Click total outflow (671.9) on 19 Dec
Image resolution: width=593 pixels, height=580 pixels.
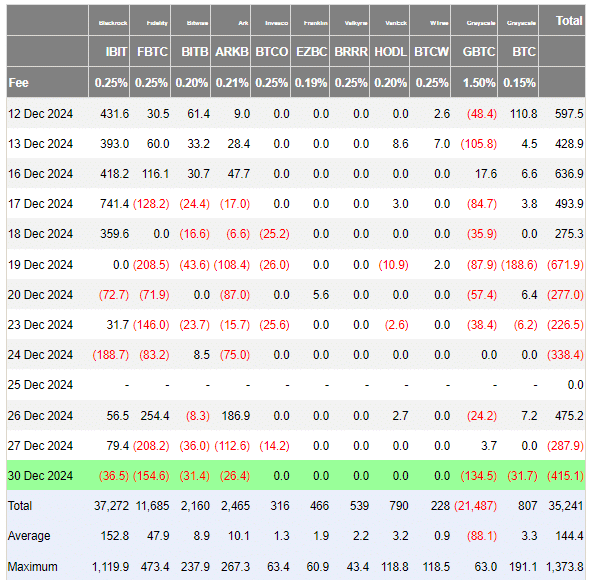point(565,265)
